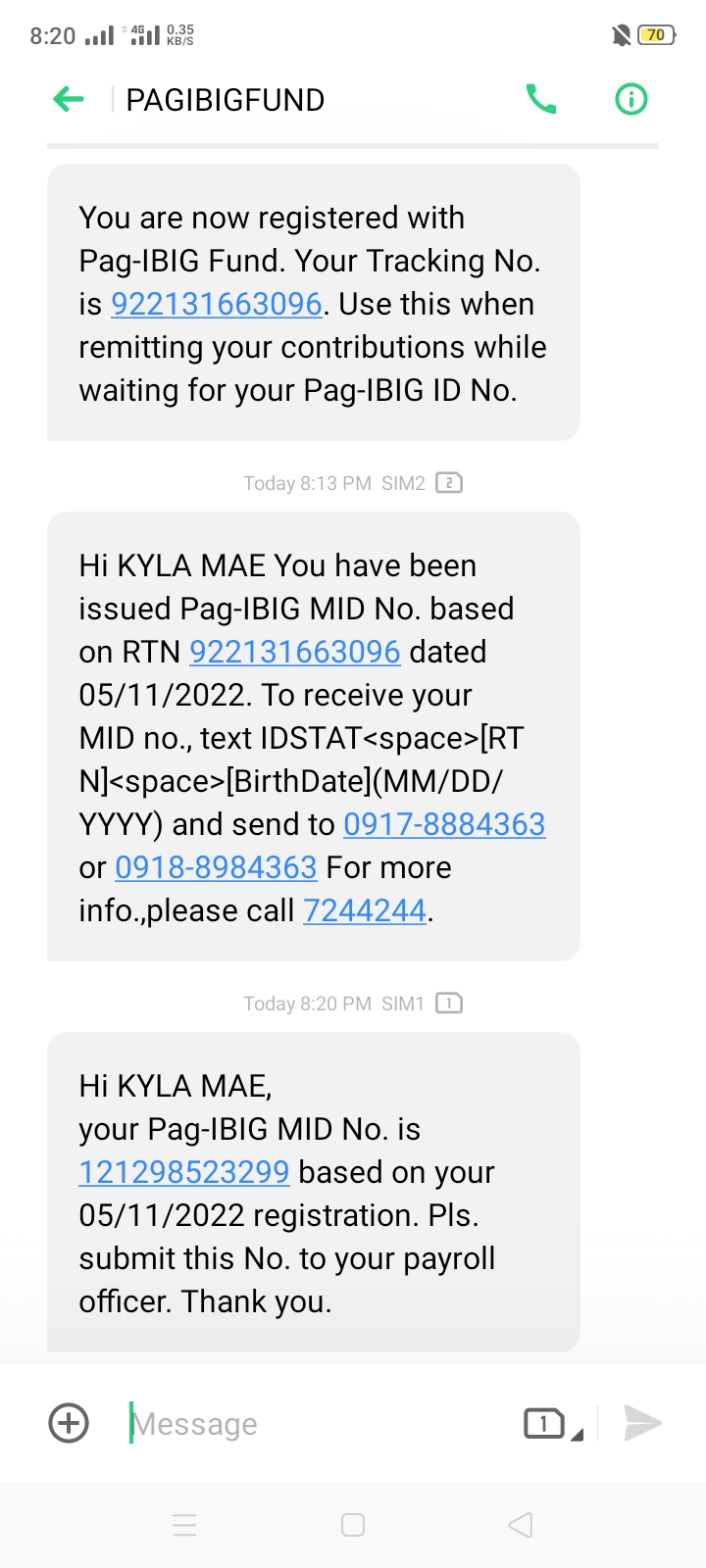Tap RTN 922131663096 link in second message
706x1568 pixels.
pos(294,652)
